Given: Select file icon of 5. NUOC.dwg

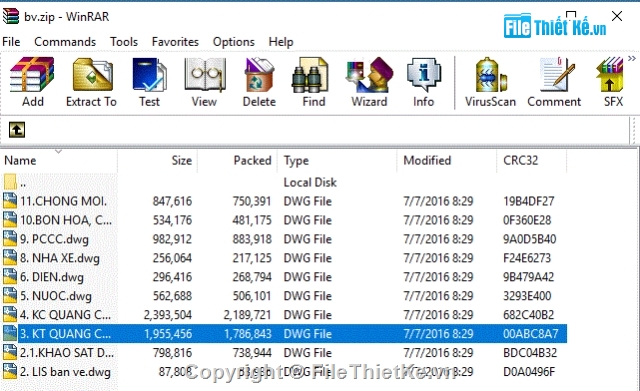Looking at the screenshot, I should tap(10, 295).
